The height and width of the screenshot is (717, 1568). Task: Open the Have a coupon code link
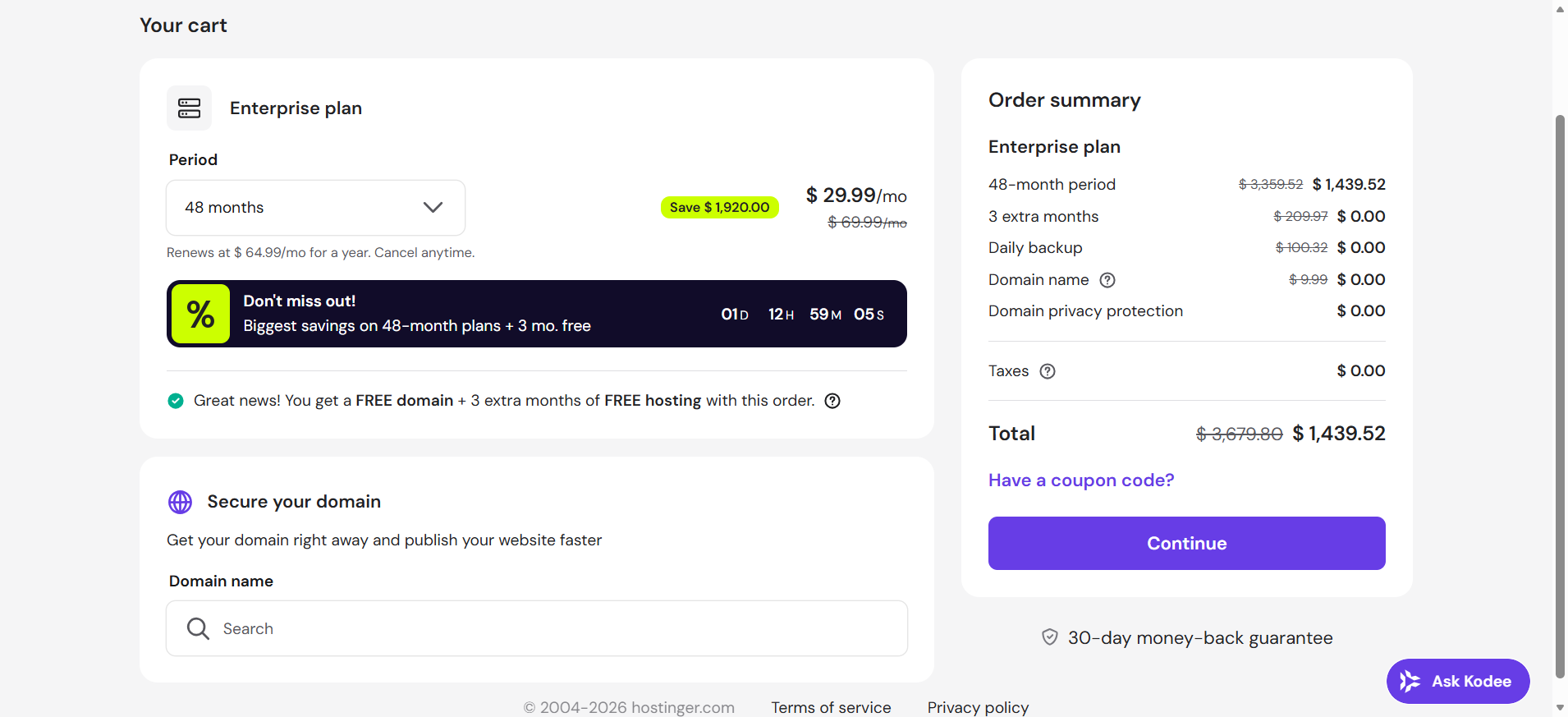tap(1081, 480)
